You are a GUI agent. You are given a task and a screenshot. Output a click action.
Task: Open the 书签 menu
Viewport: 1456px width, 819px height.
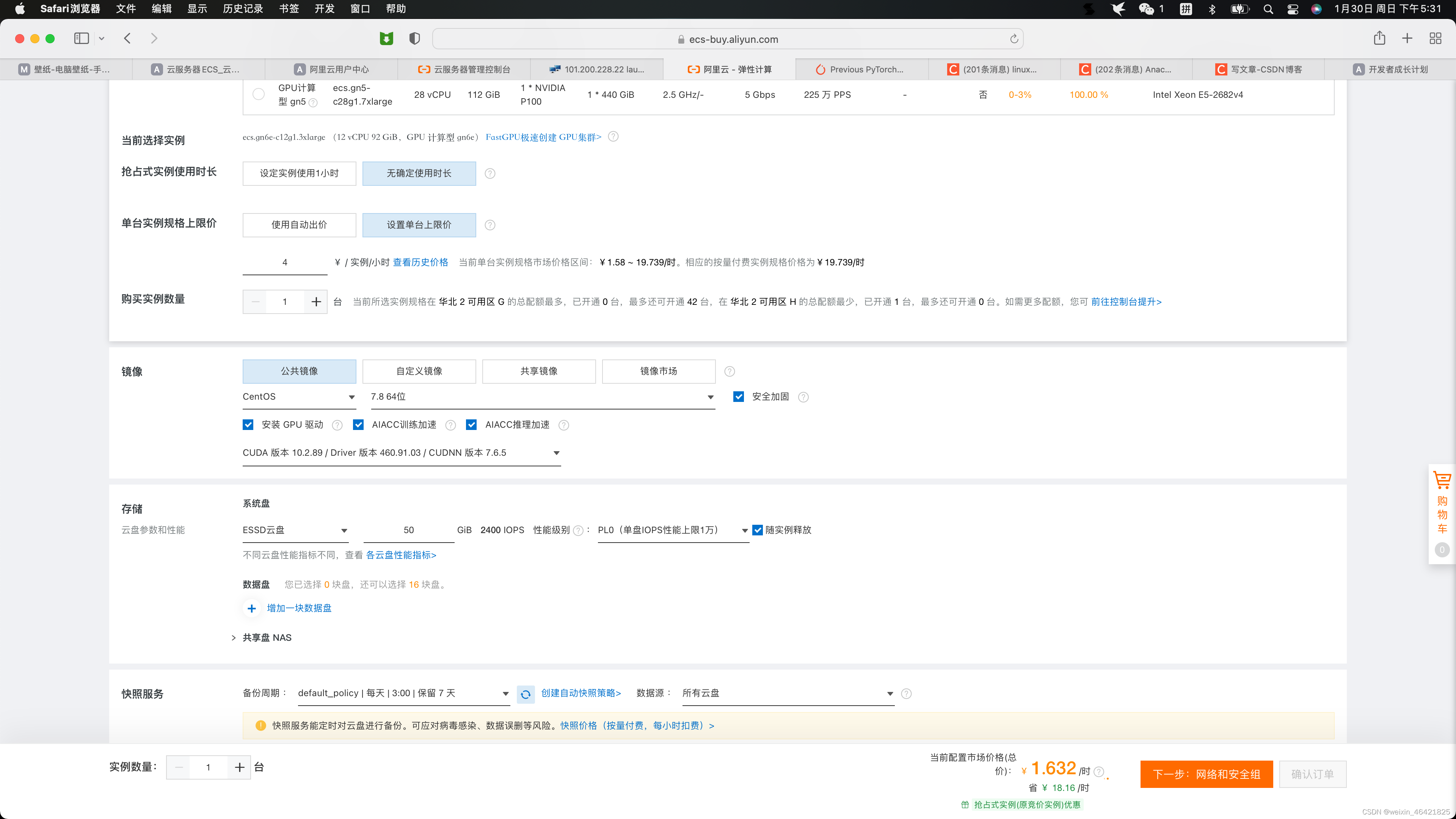(x=289, y=8)
